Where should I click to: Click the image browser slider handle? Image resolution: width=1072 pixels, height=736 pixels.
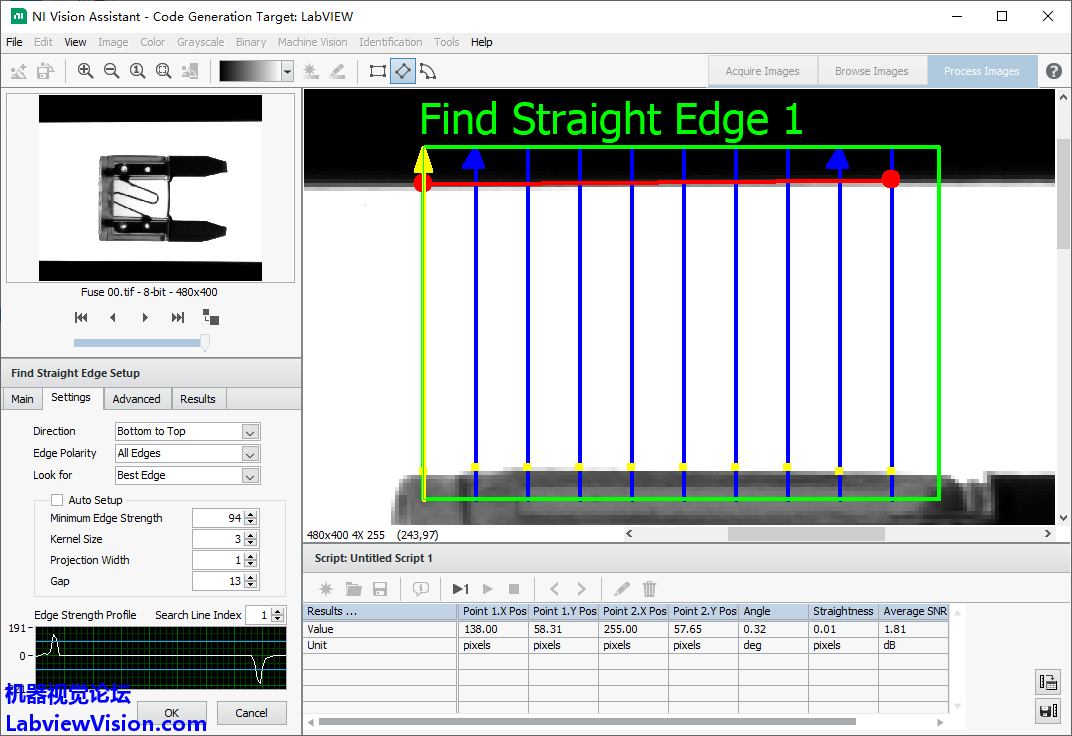(x=205, y=342)
